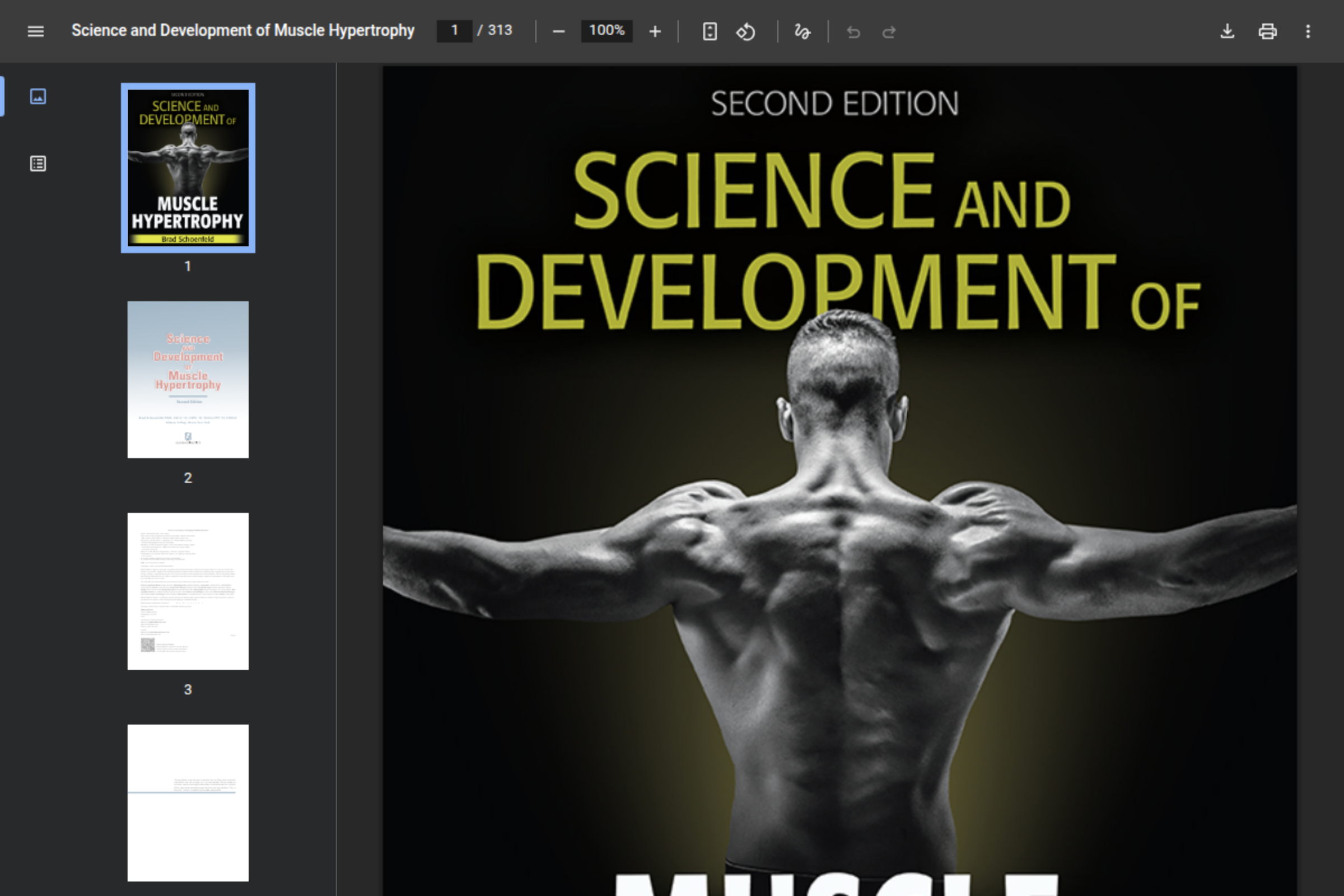The image size is (1344, 896).
Task: Select page 1 cover thumbnail
Action: point(188,167)
